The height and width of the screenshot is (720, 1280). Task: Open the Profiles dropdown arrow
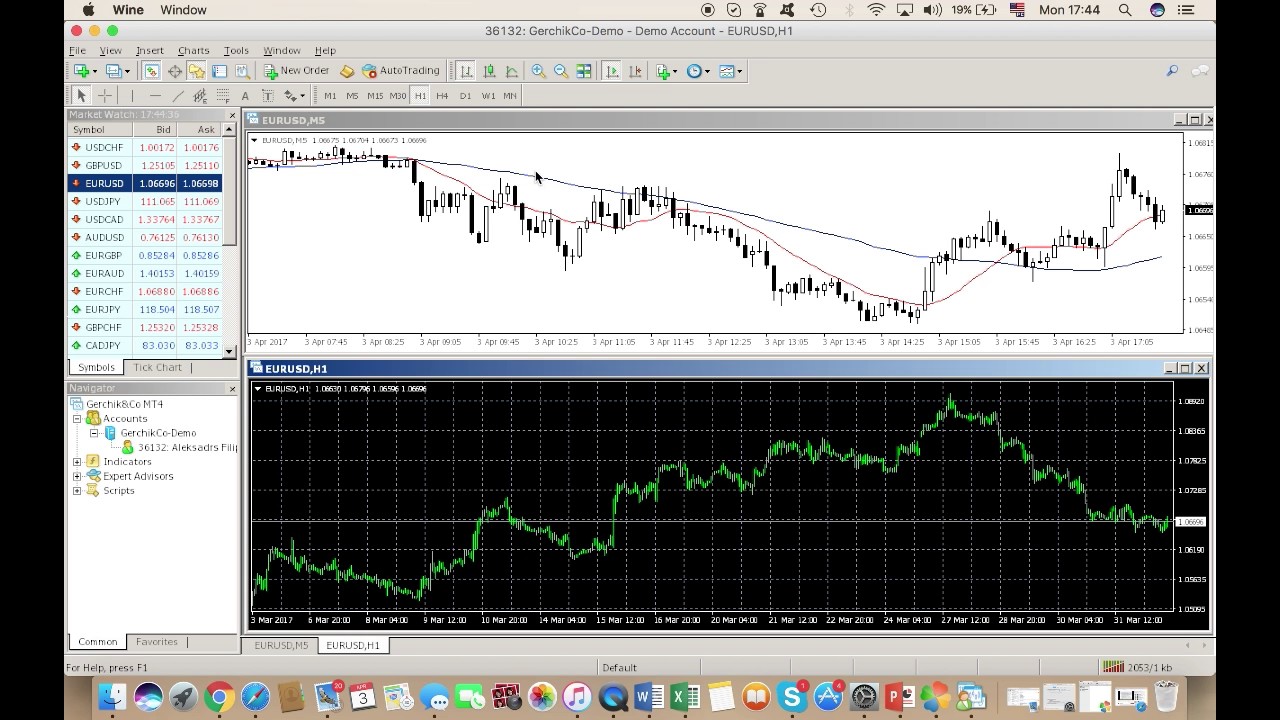tap(128, 71)
